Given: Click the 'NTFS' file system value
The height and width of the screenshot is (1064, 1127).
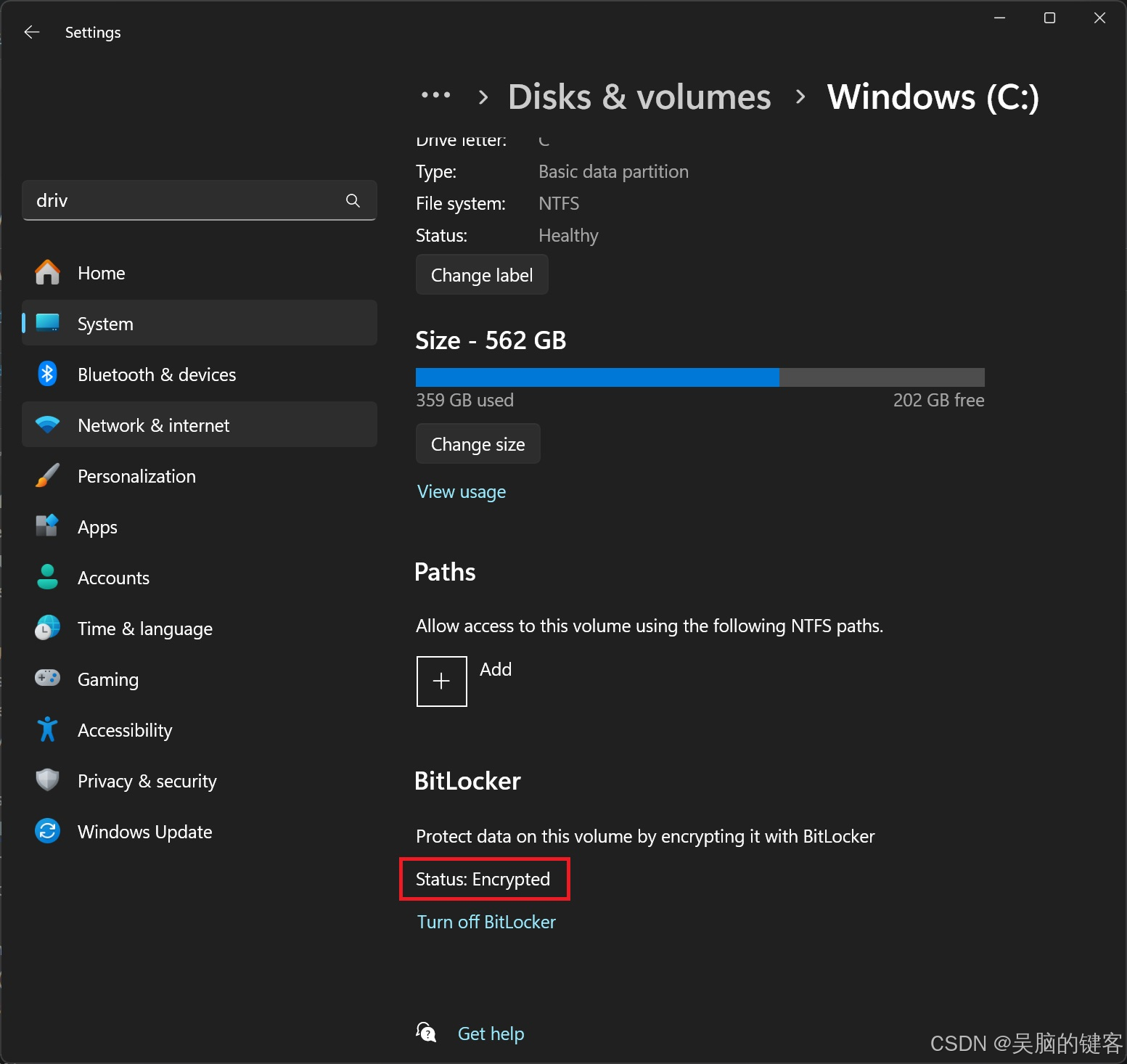Looking at the screenshot, I should point(559,203).
